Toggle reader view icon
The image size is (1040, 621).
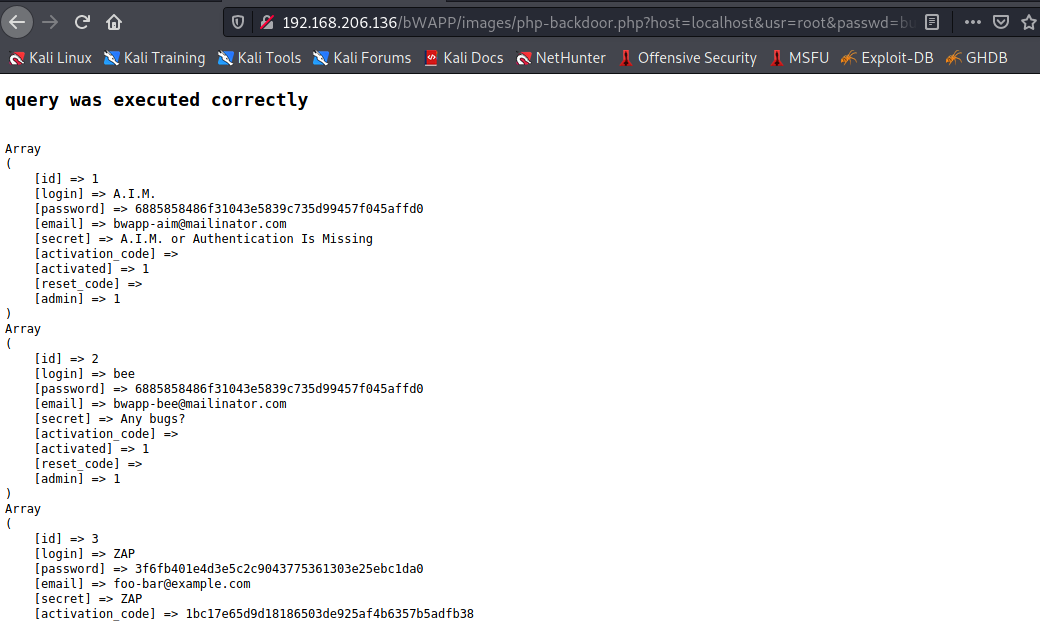[x=932, y=23]
